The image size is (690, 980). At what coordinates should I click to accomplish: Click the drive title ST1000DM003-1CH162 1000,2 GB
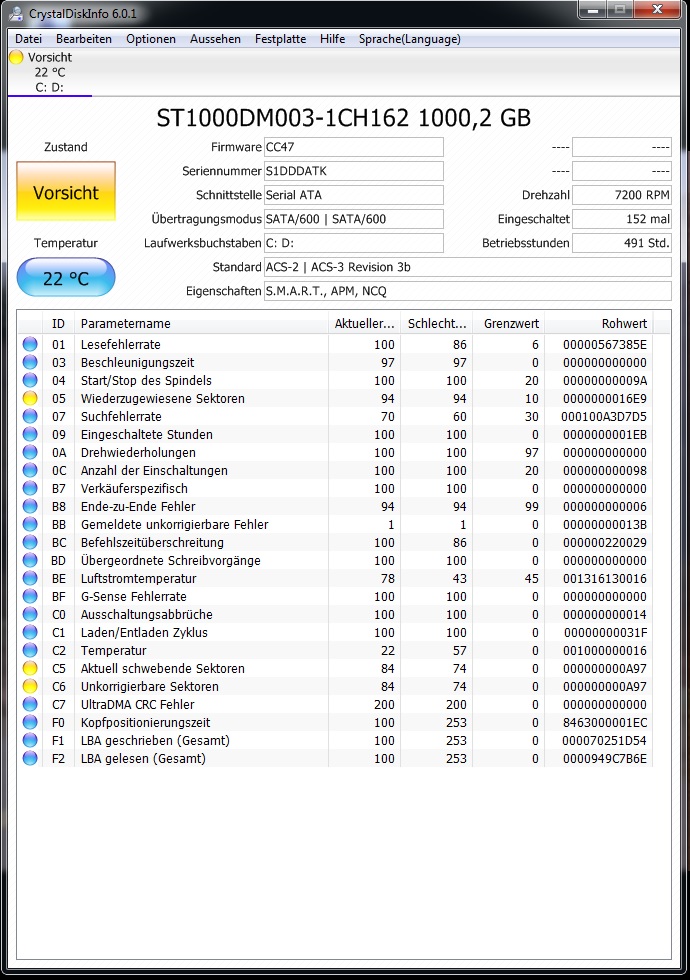coord(343,118)
